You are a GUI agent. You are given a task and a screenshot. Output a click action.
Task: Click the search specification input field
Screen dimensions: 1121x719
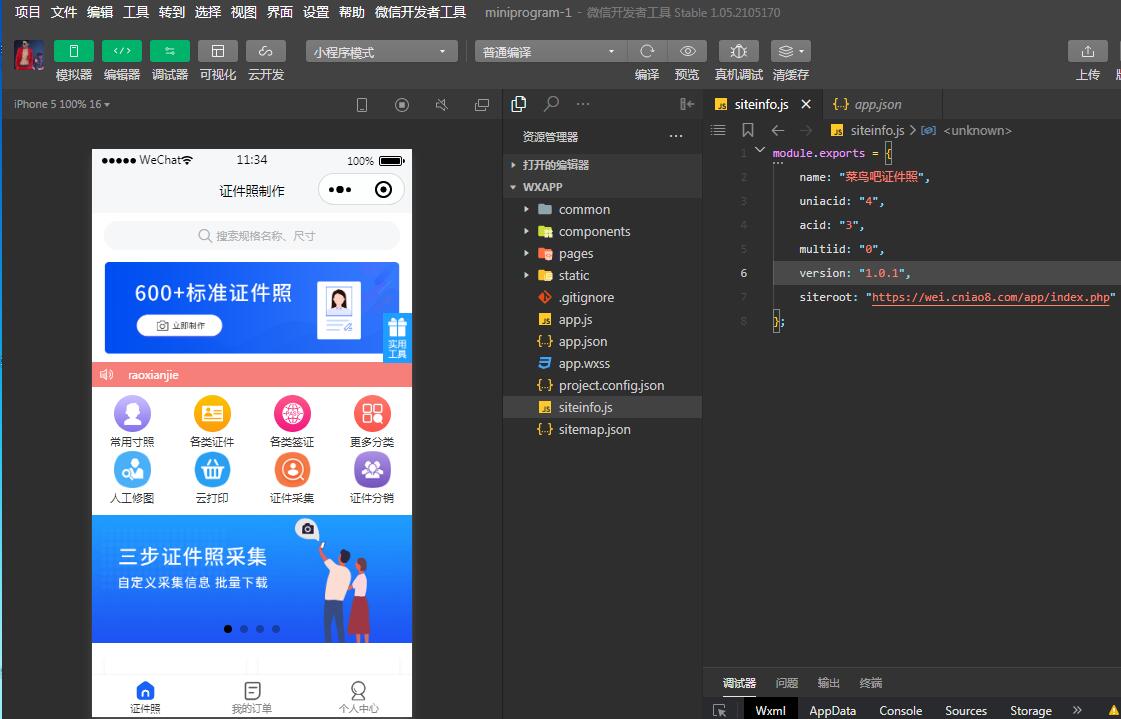[252, 236]
